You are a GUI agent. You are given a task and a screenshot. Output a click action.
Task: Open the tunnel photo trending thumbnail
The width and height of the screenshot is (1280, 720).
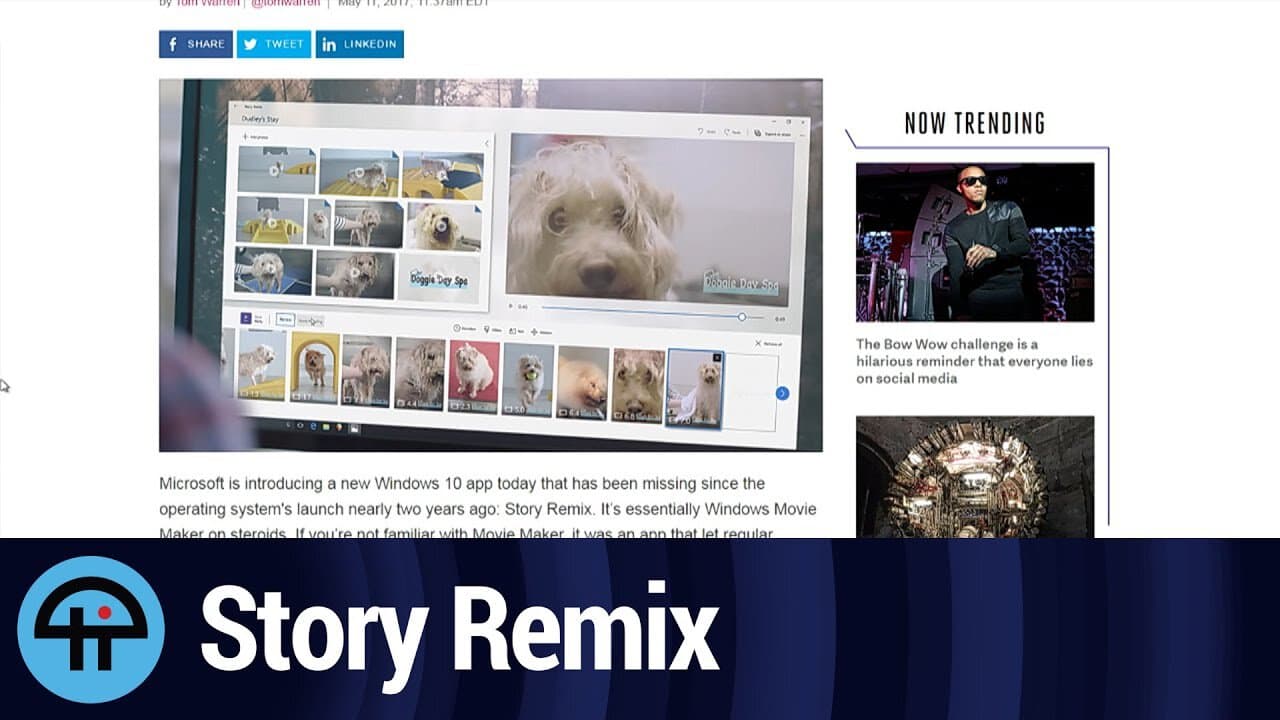pyautogui.click(x=975, y=477)
